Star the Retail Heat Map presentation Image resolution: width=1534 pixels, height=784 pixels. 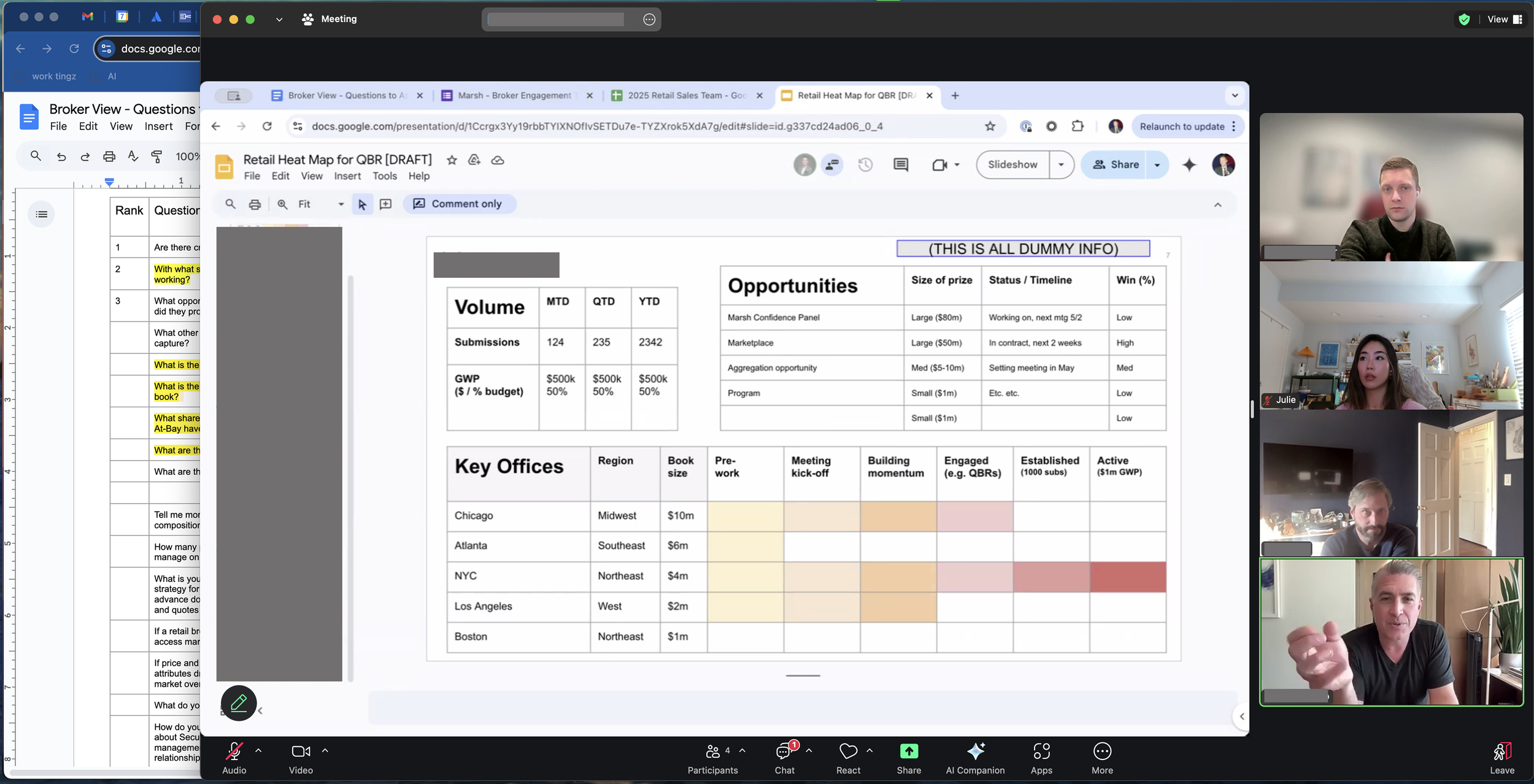click(x=452, y=160)
